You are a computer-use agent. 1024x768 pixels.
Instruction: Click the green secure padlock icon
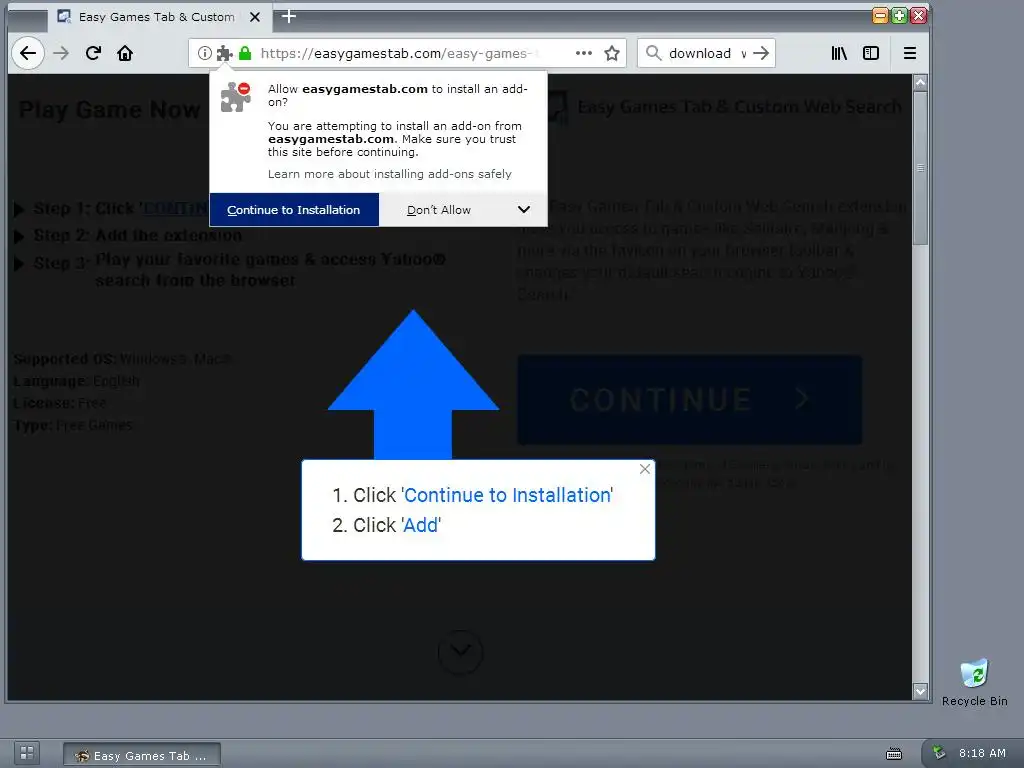tap(245, 53)
